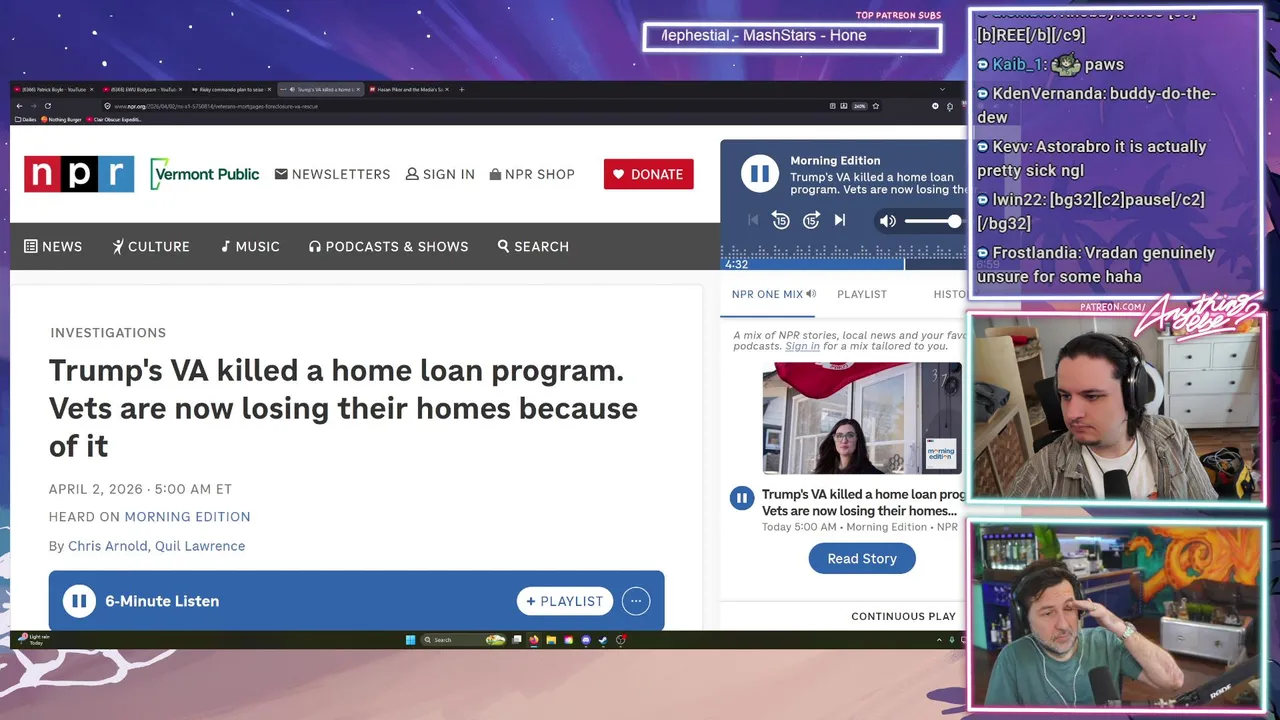
Task: Pause the Morning Edition player
Action: click(760, 174)
